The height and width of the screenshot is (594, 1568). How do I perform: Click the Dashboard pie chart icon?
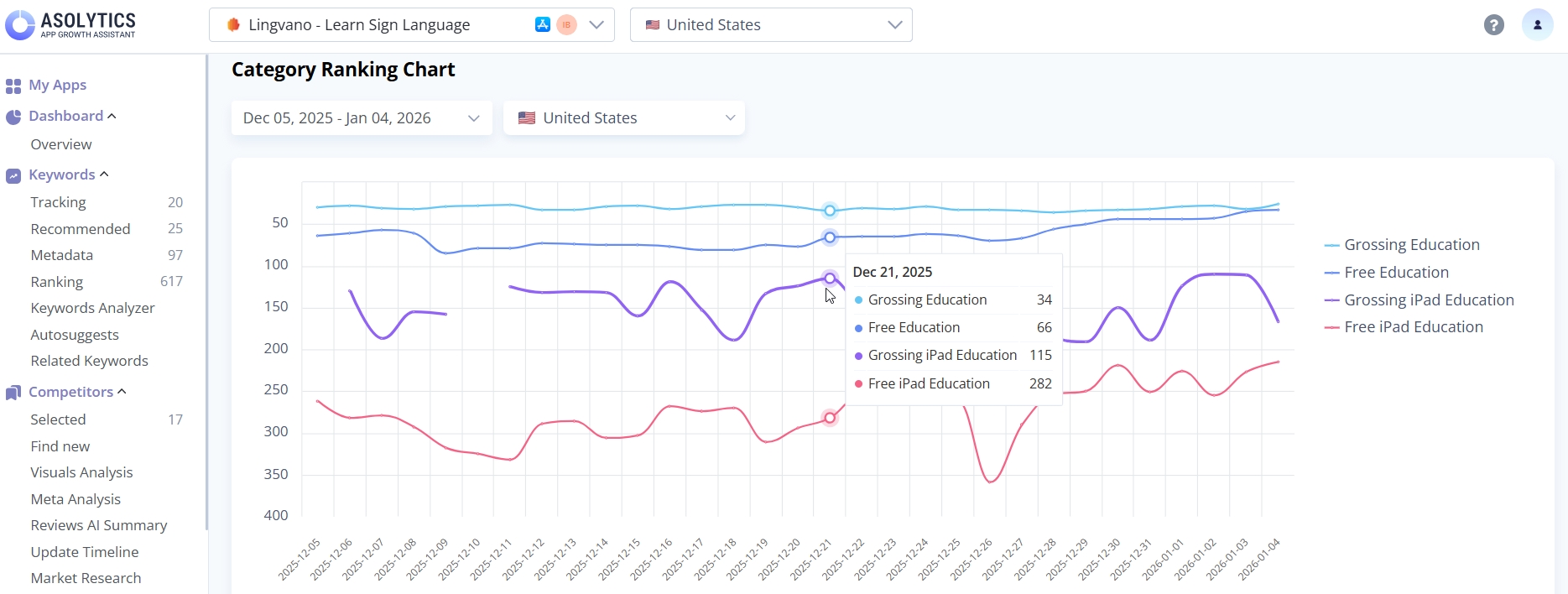coord(13,117)
